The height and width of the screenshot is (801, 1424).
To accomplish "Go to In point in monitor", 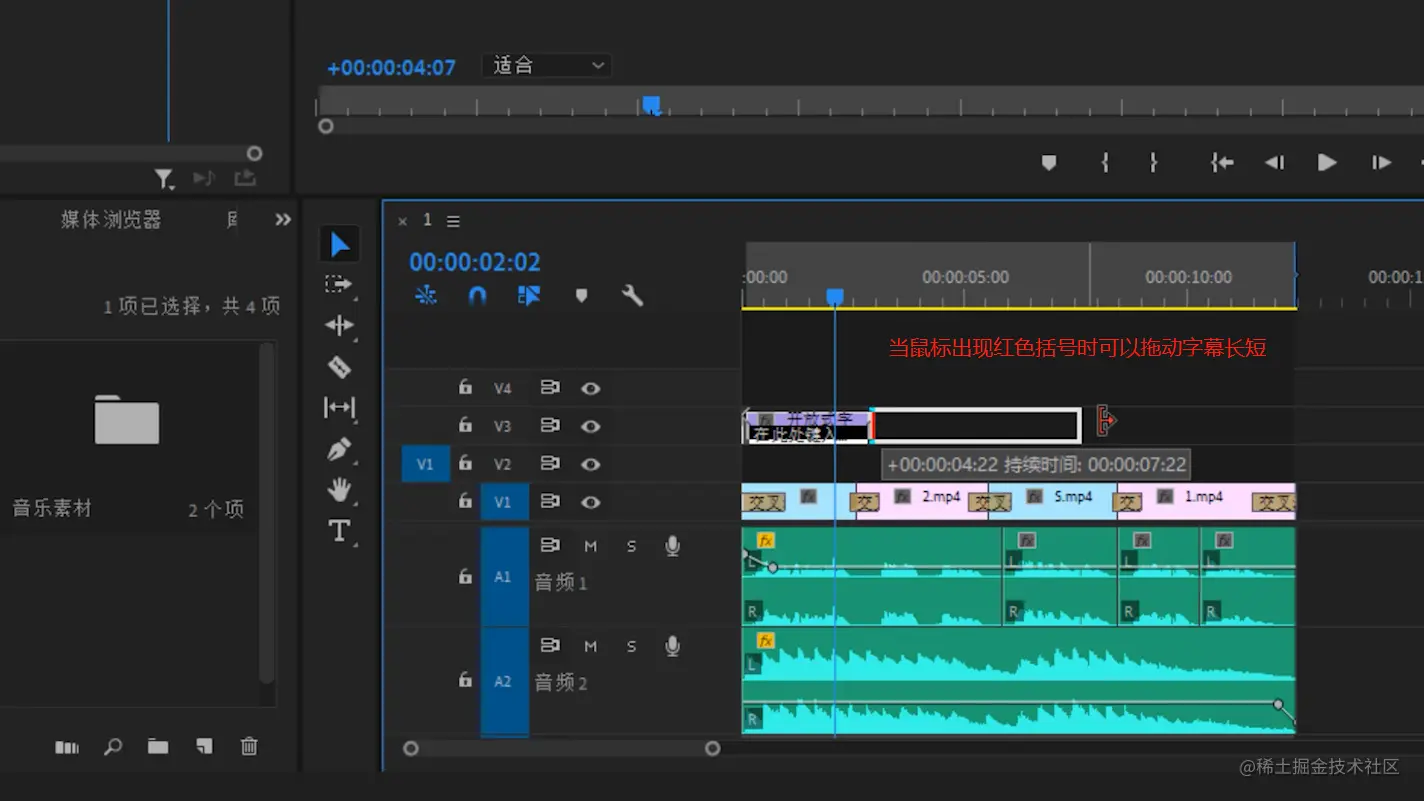I will (x=1222, y=162).
